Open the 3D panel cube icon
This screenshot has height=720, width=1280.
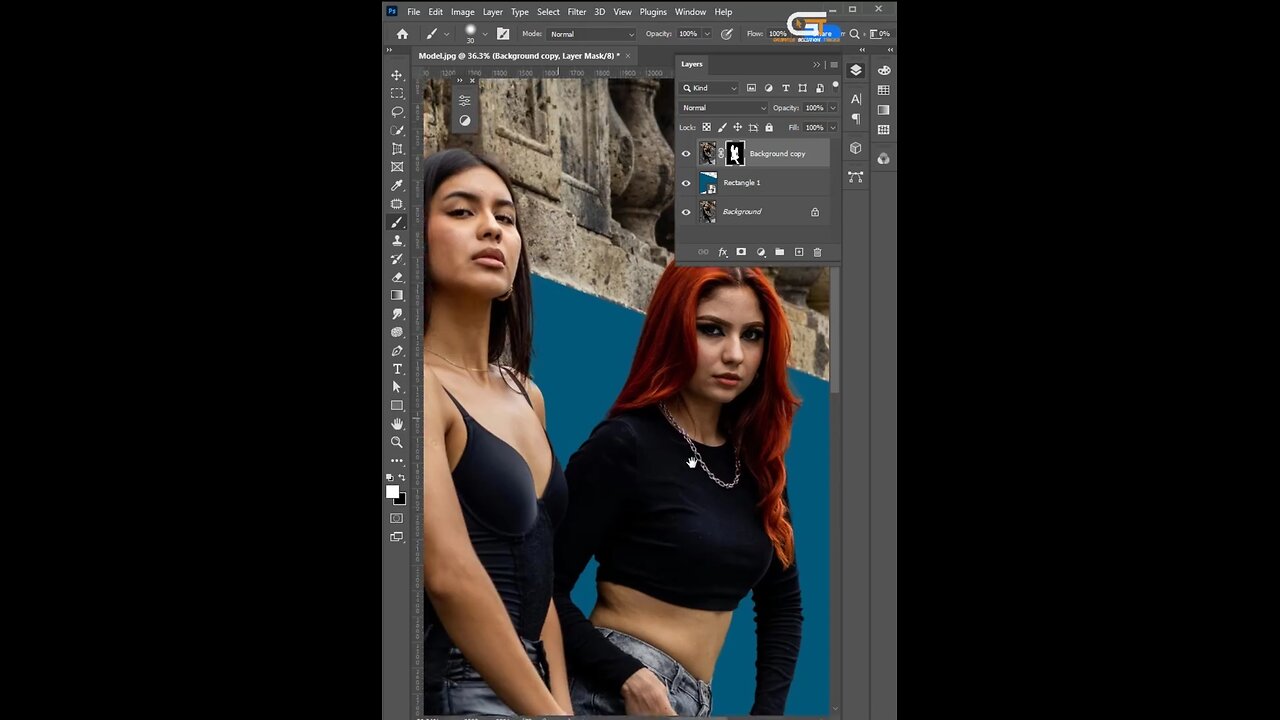coord(856,148)
